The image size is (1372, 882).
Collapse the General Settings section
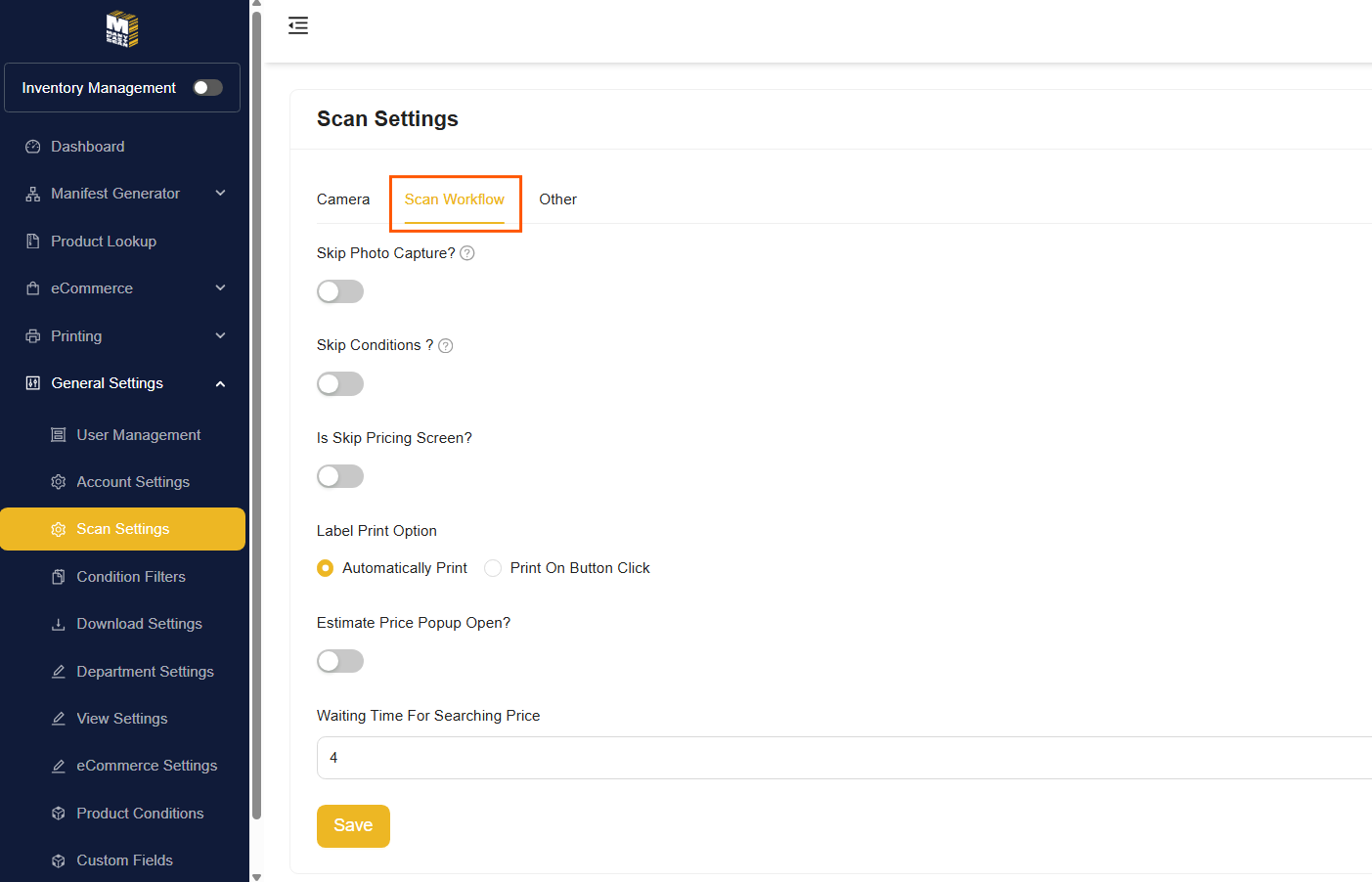click(x=220, y=383)
